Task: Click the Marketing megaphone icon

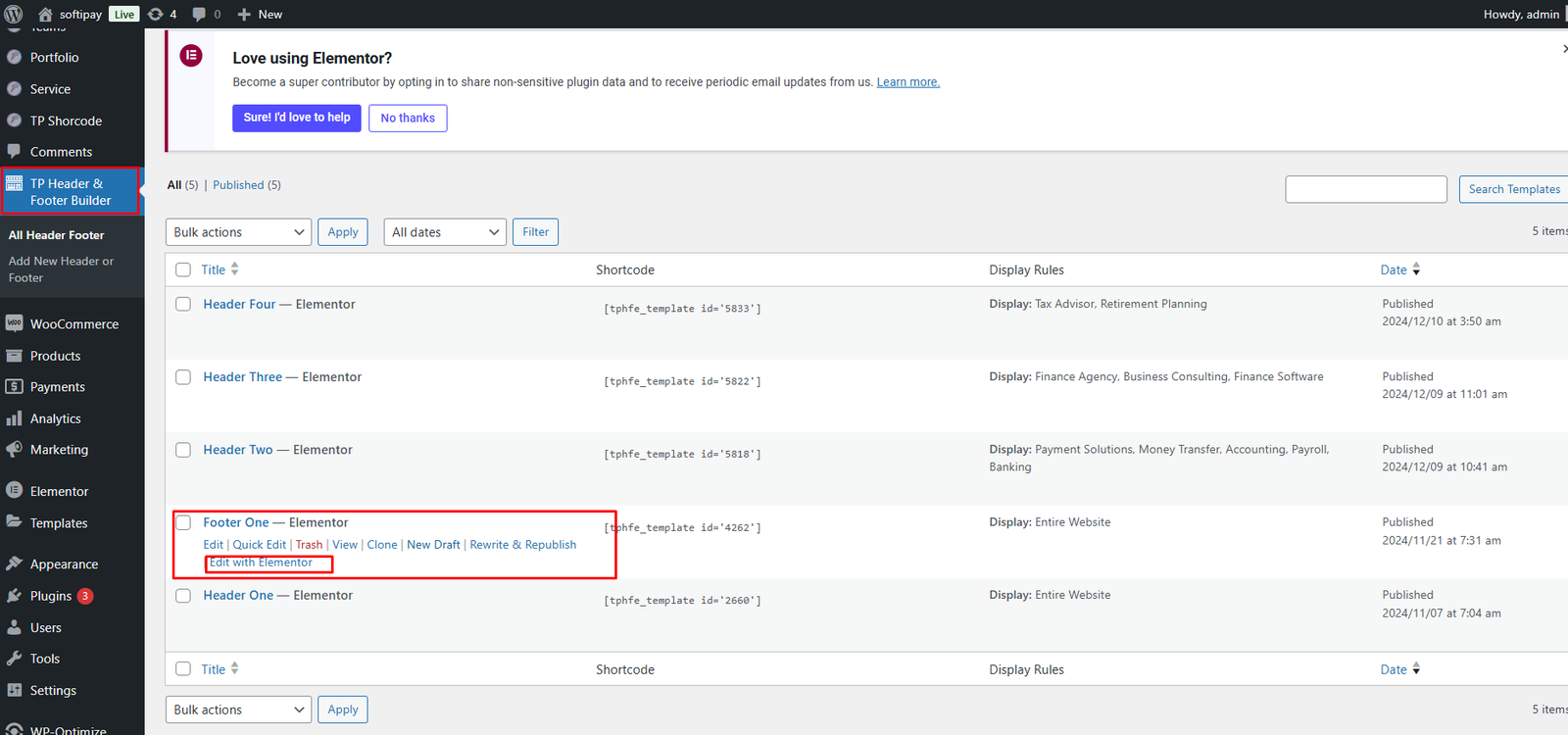Action: point(14,450)
